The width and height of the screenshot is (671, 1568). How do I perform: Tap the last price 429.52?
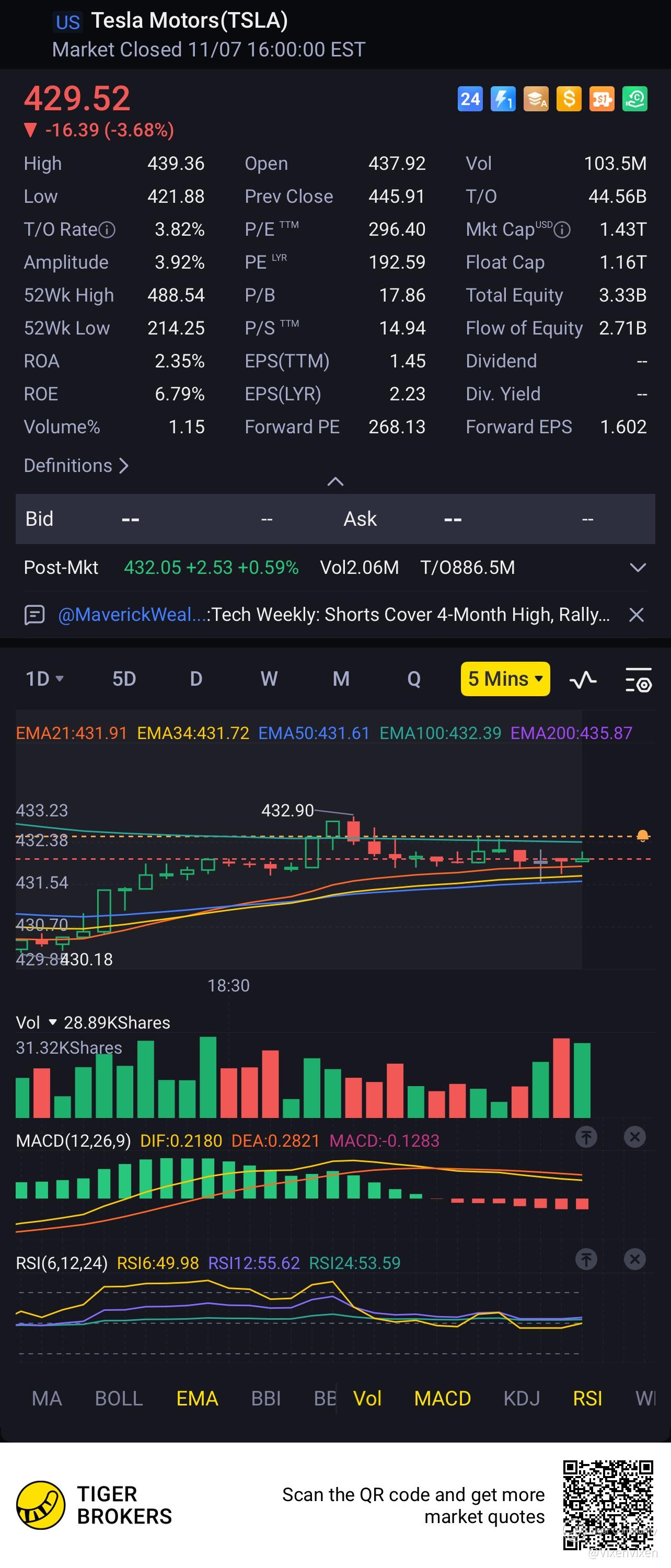[x=77, y=98]
